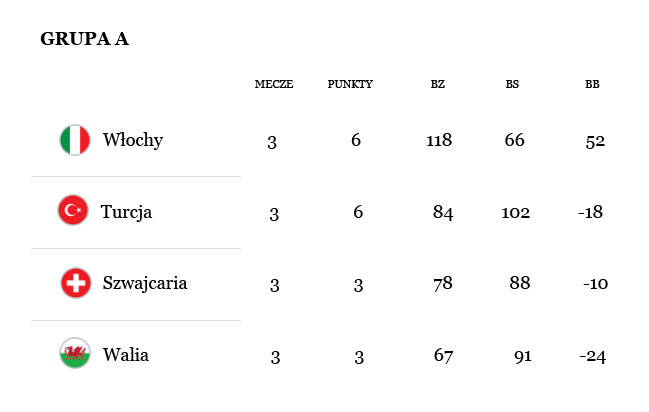Viewport: 649px width, 412px height.
Task: Click the Switzerland flag icon
Action: pos(75,283)
